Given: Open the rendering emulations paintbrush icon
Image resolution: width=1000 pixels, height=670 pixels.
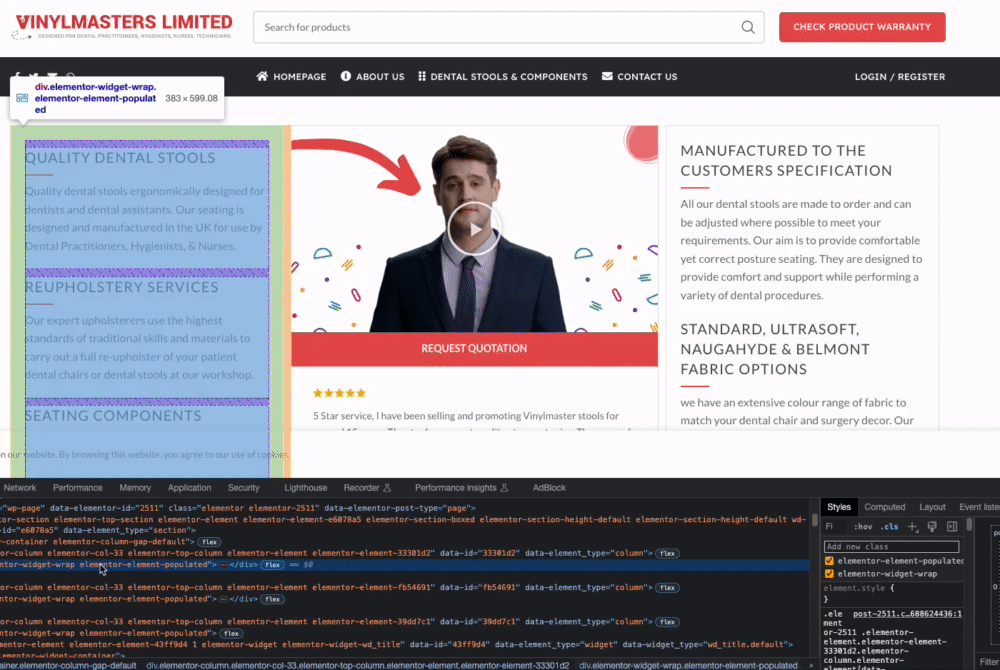Looking at the screenshot, I should (932, 527).
